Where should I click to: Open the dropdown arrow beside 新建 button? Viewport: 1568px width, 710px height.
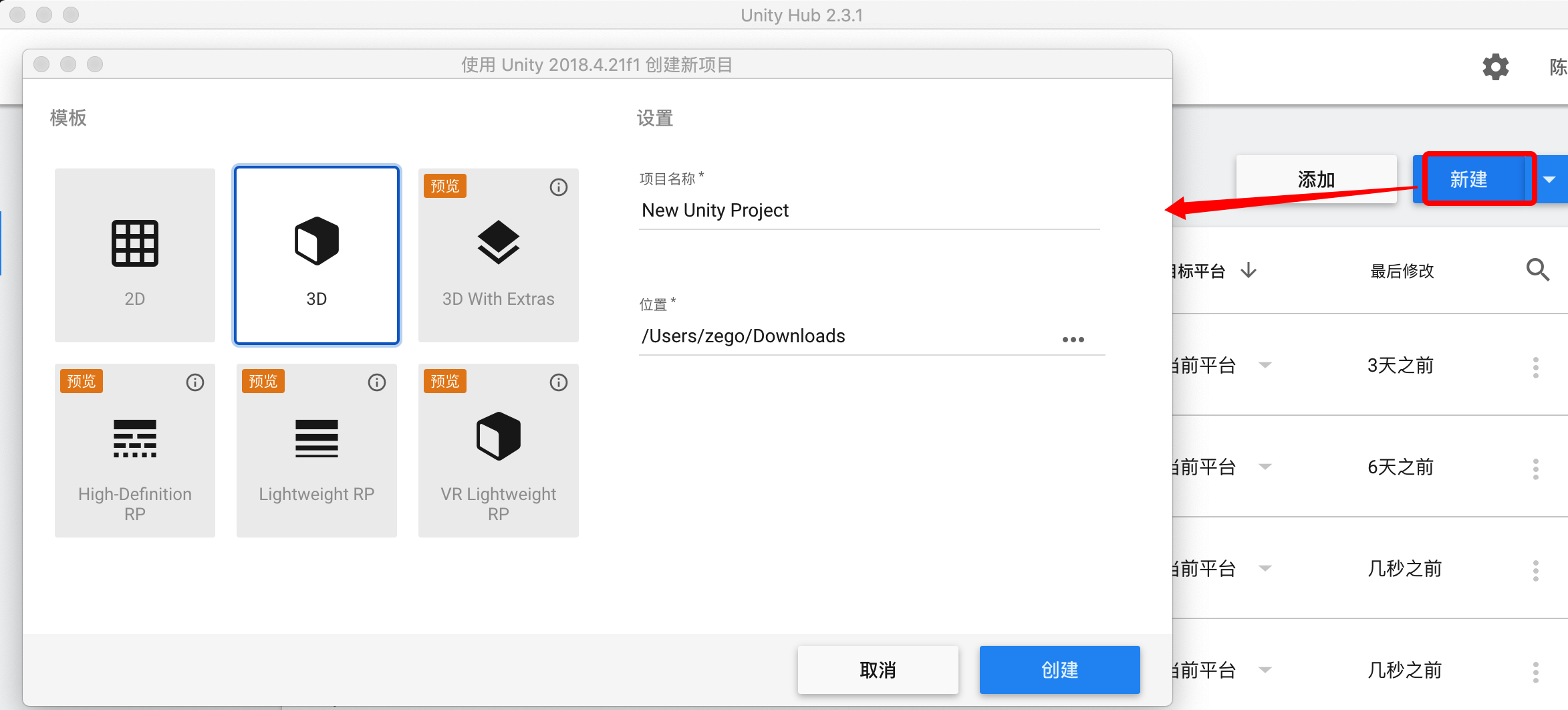[1549, 179]
